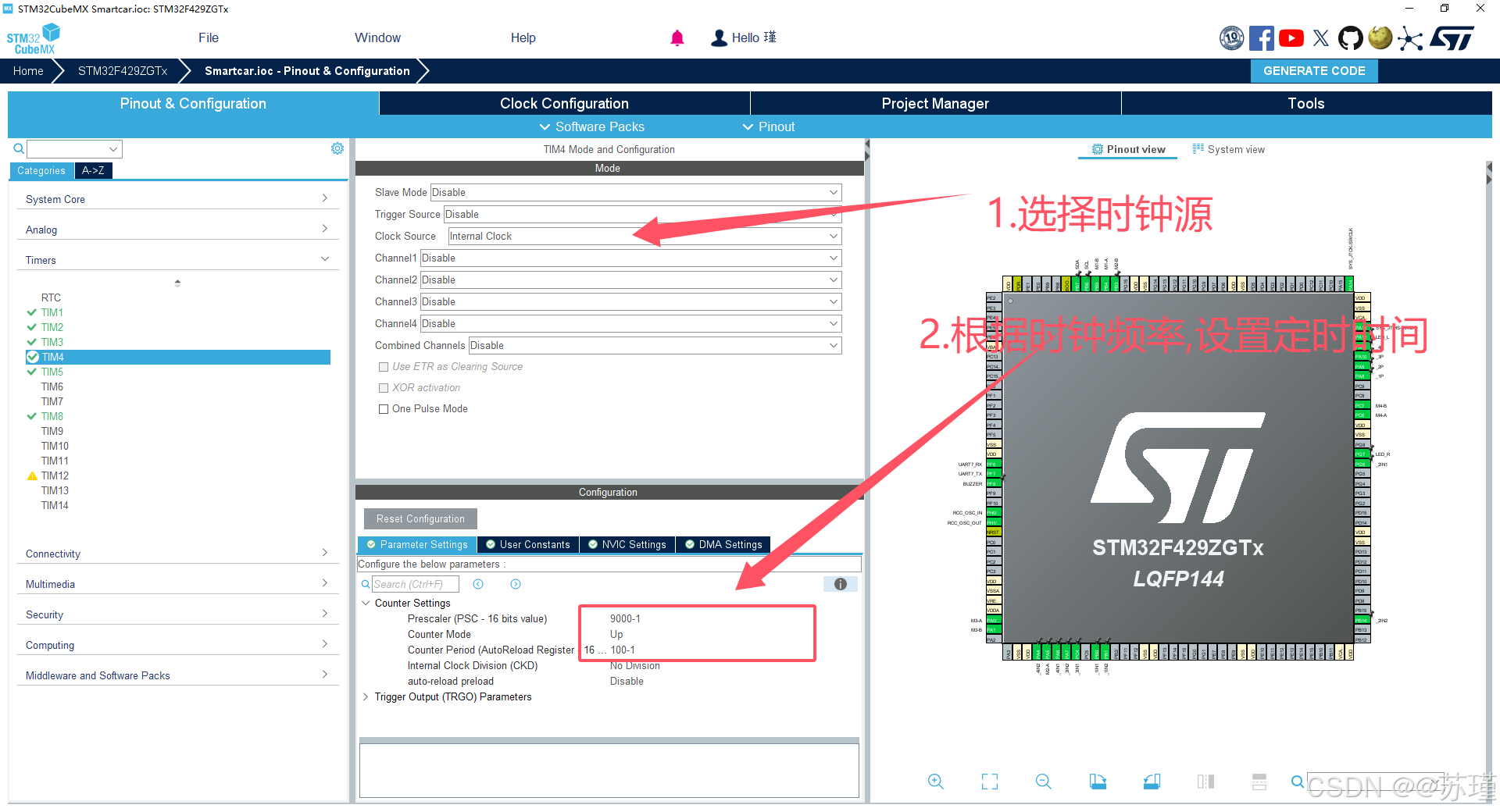
Task: Open the Trigger Source dropdown
Action: coord(642,214)
